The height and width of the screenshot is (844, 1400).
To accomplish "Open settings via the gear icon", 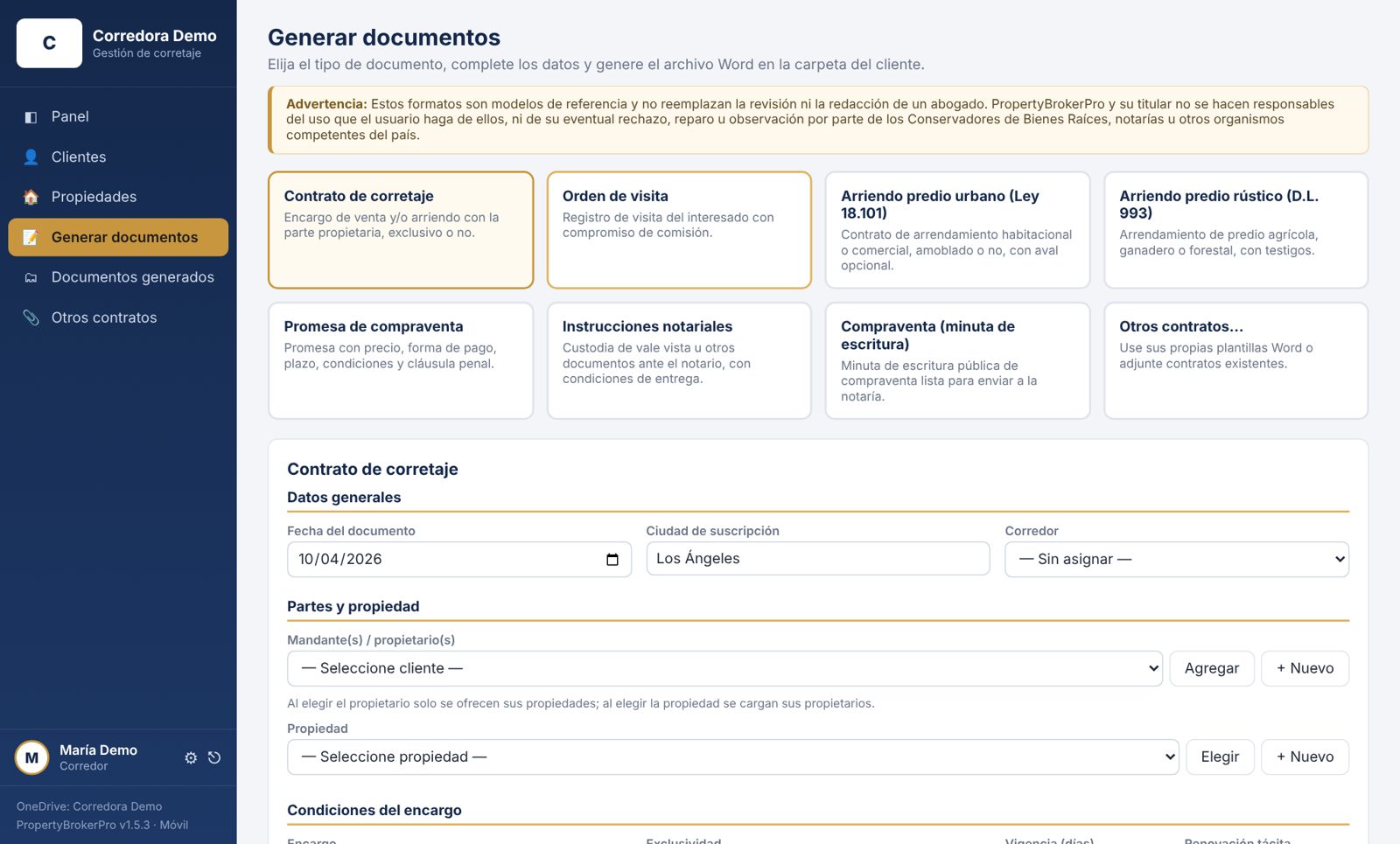I will point(191,758).
